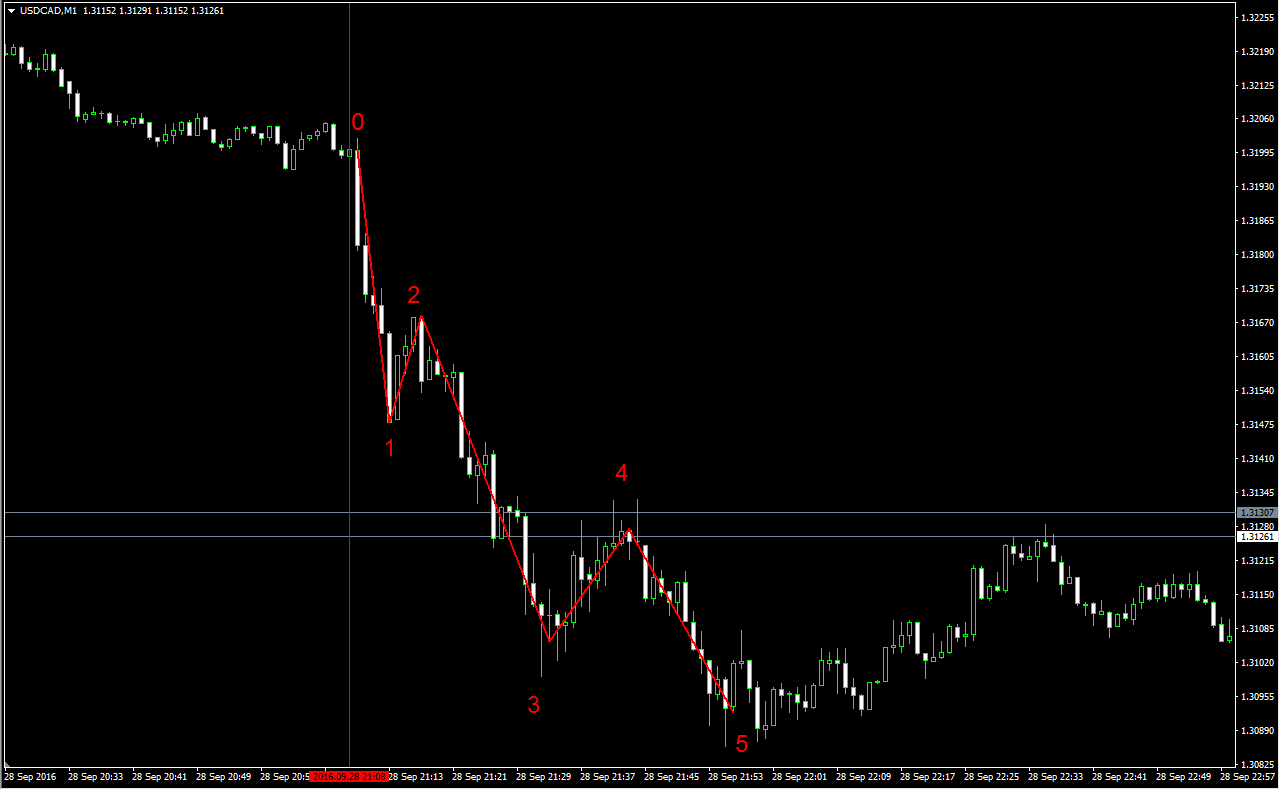Click price axis label 1.31670
1280x789 pixels.
pyautogui.click(x=1256, y=323)
